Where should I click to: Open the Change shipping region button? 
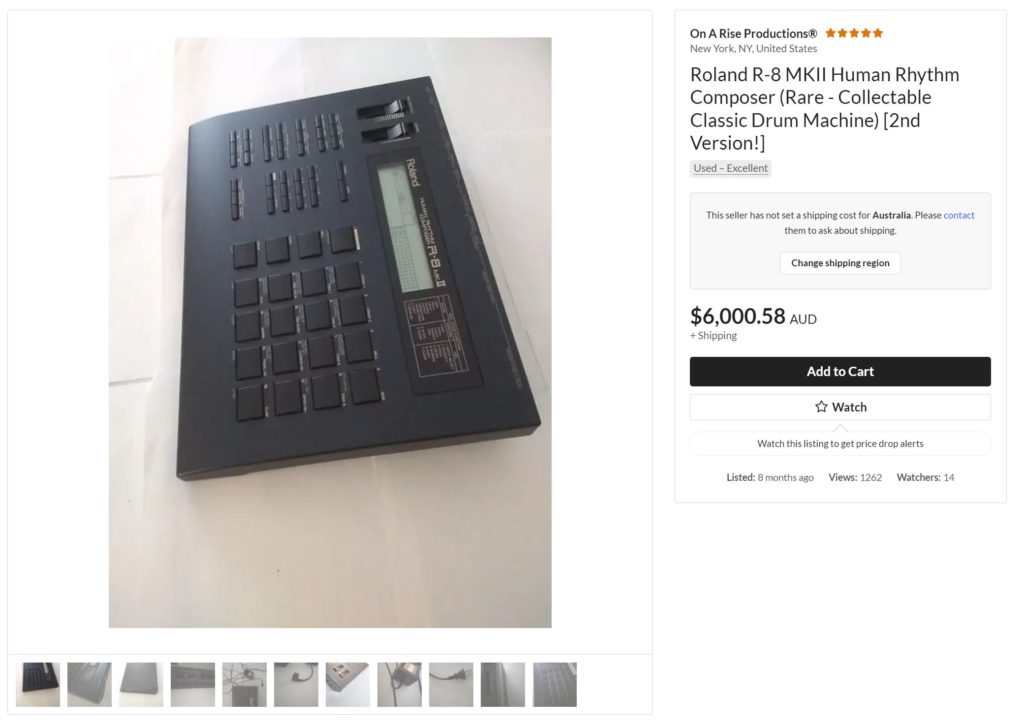840,263
